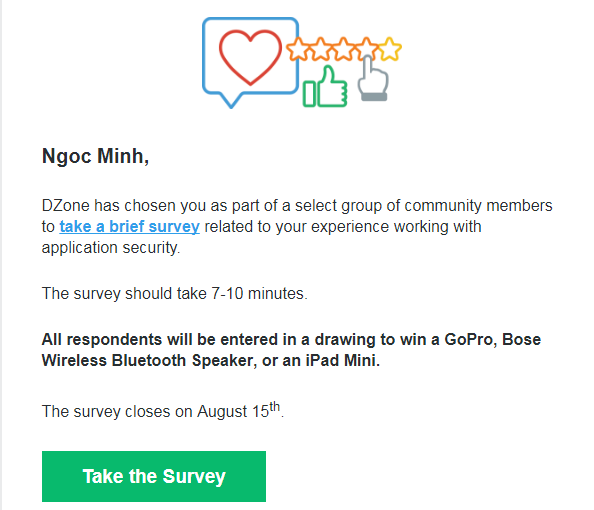594x510 pixels.
Task: Click the text 'application security.'
Action: pos(111,248)
